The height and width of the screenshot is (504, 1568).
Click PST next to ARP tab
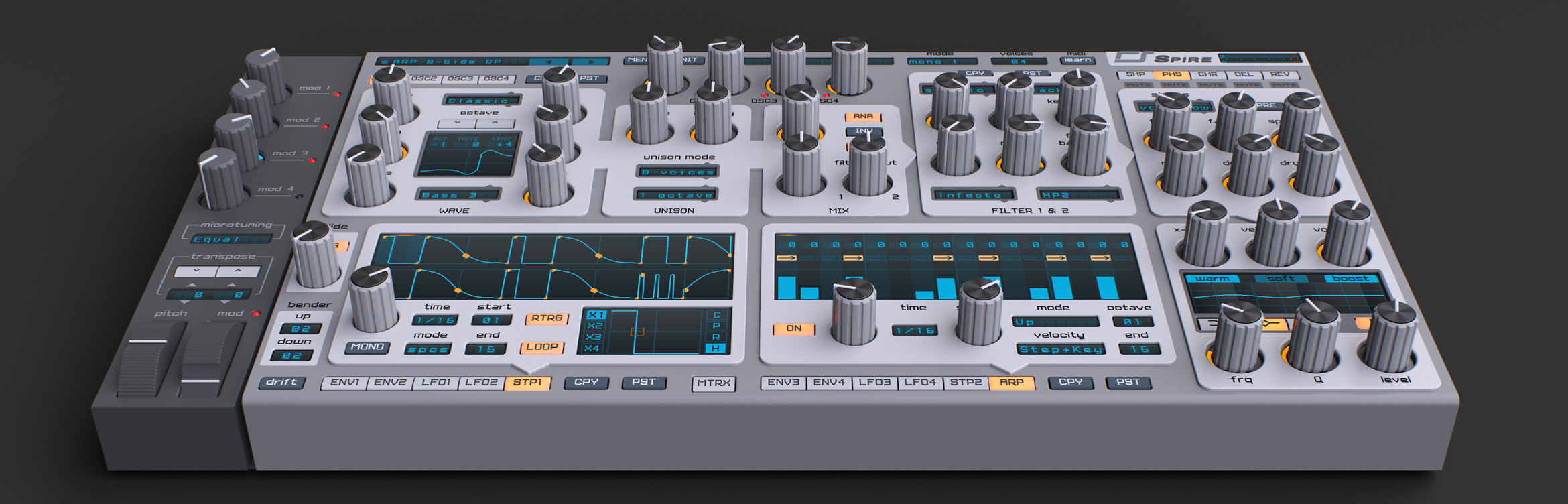(x=1128, y=383)
